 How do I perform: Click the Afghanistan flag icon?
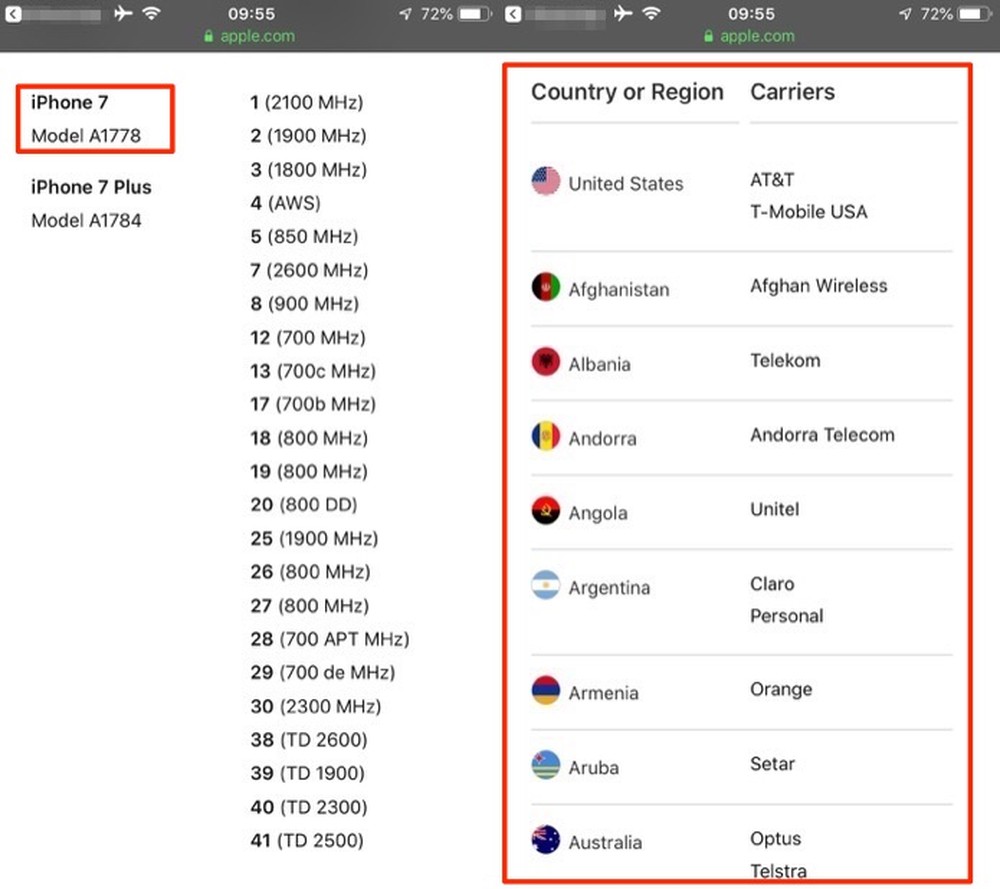coord(545,286)
